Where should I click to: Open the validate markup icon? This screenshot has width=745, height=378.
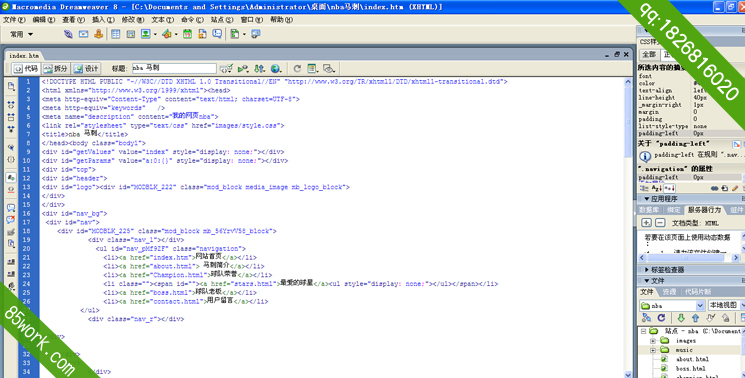point(226,68)
